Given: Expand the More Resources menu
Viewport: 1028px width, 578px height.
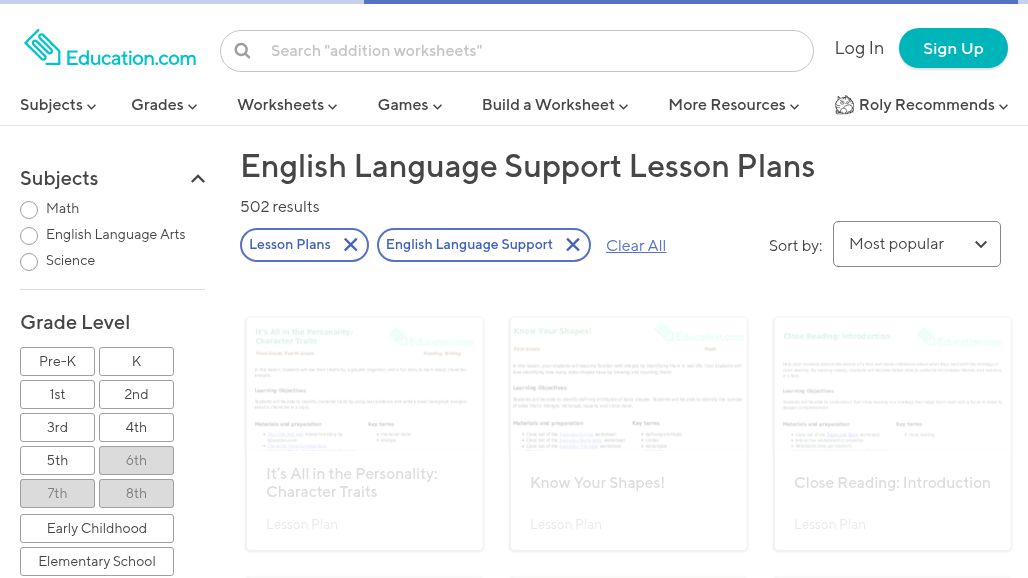Looking at the screenshot, I should pyautogui.click(x=733, y=105).
